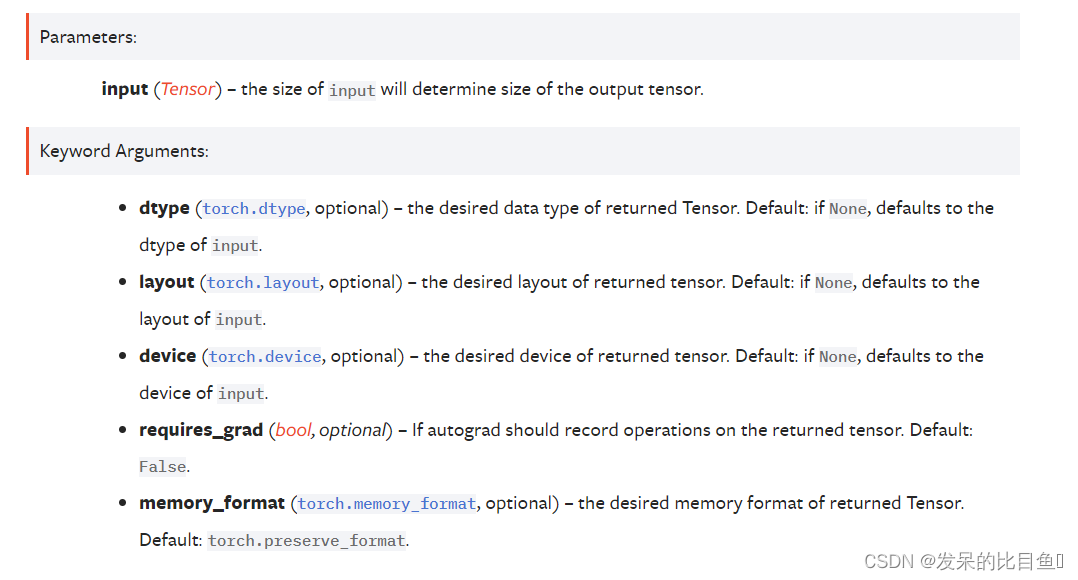Image resolution: width=1078 pixels, height=580 pixels.
Task: Click the False default code text
Action: coord(163,467)
